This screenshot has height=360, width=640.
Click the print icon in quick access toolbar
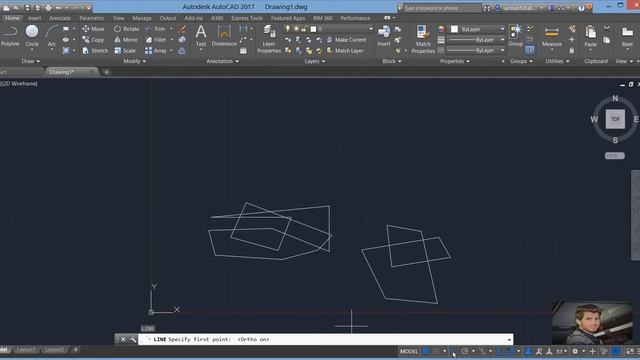click(x=48, y=7)
